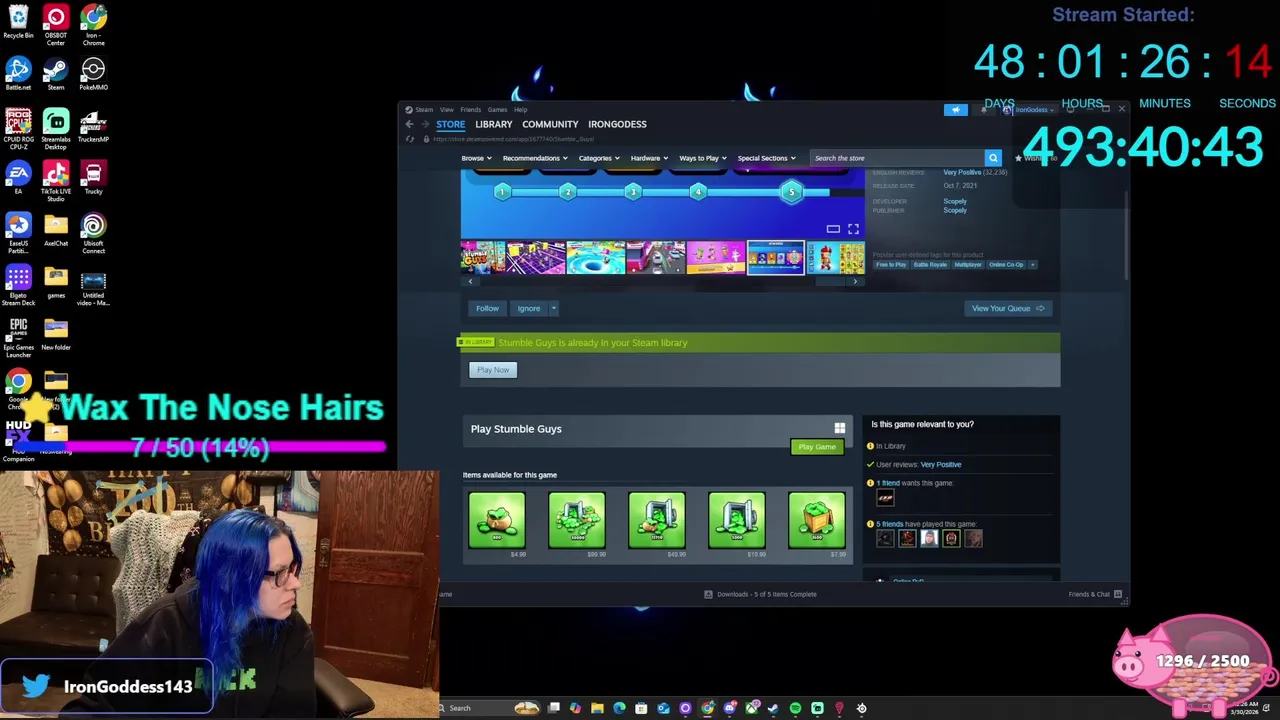This screenshot has width=1280, height=720.
Task: Open the Steam menu
Action: pyautogui.click(x=423, y=109)
